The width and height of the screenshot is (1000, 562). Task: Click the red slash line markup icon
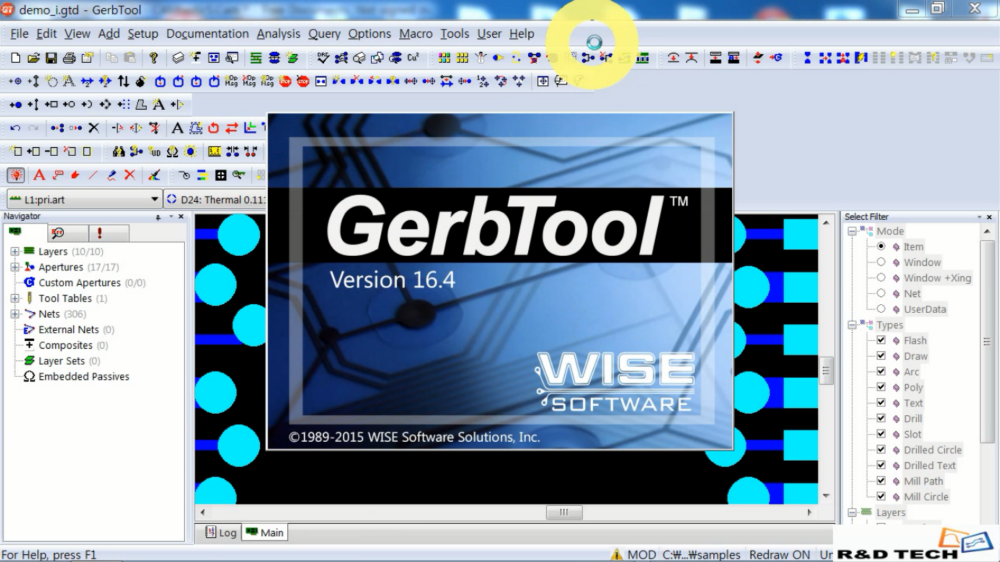[x=93, y=175]
